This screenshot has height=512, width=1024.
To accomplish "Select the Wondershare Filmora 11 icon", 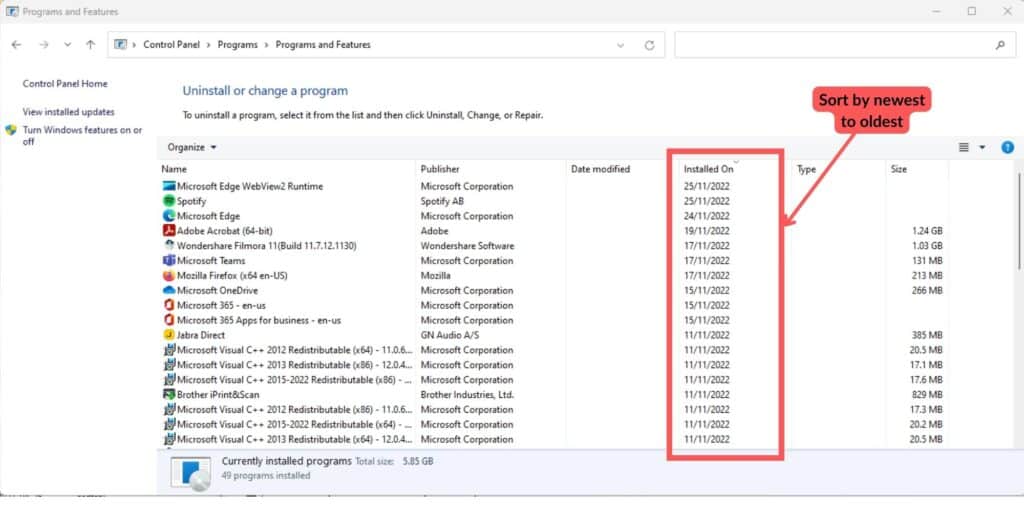I will (x=169, y=246).
